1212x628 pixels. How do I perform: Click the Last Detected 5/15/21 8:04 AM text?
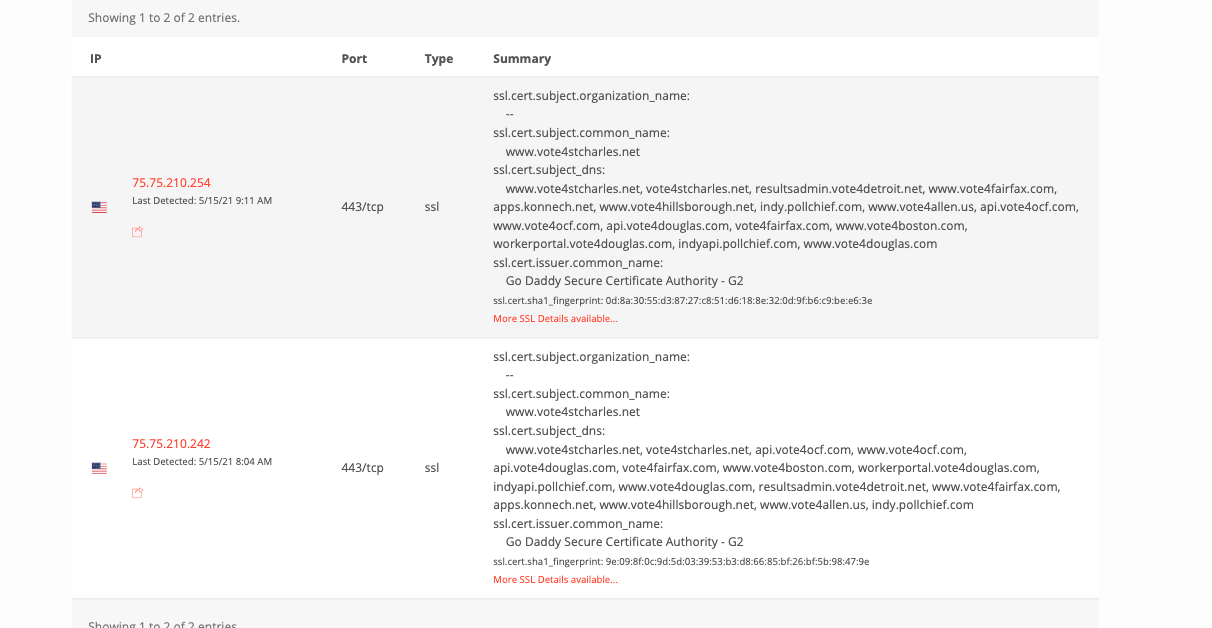[202, 462]
